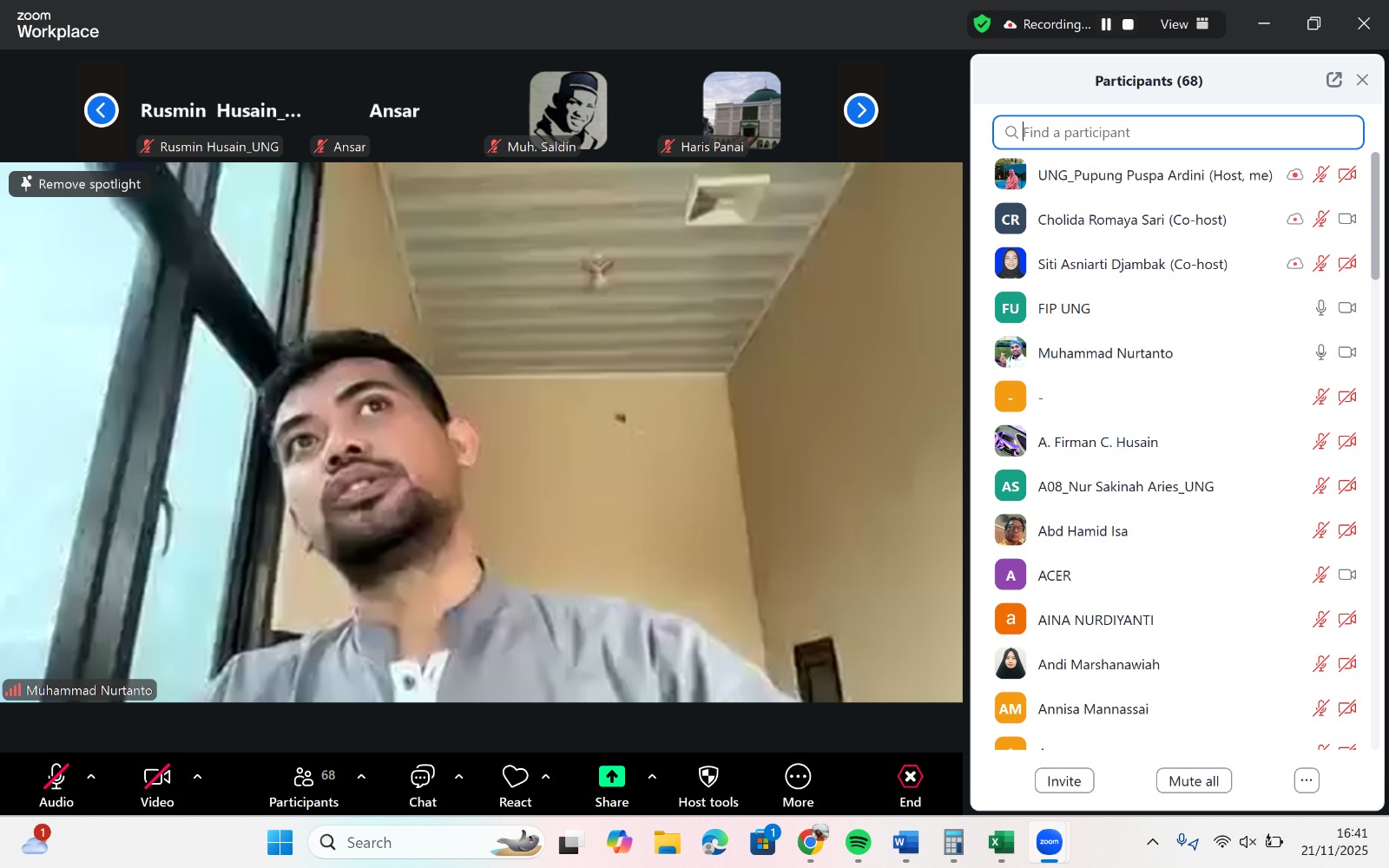This screenshot has width=1389, height=868.
Task: Click the Mute all button
Action: (1193, 780)
